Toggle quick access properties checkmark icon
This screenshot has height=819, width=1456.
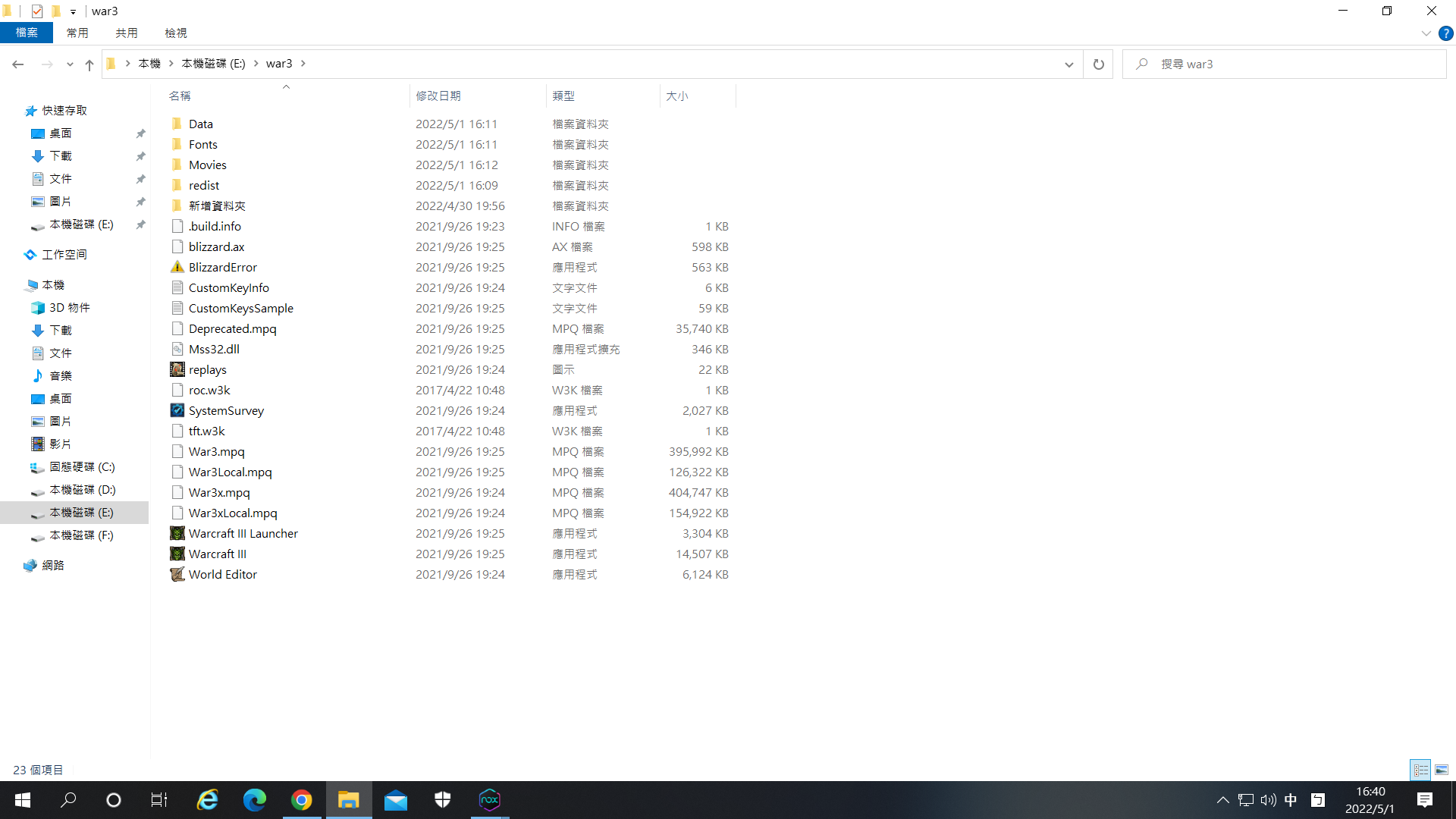pos(37,11)
